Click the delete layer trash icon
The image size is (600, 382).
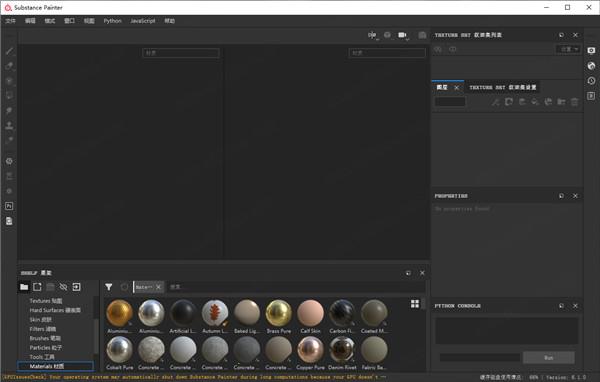[574, 102]
